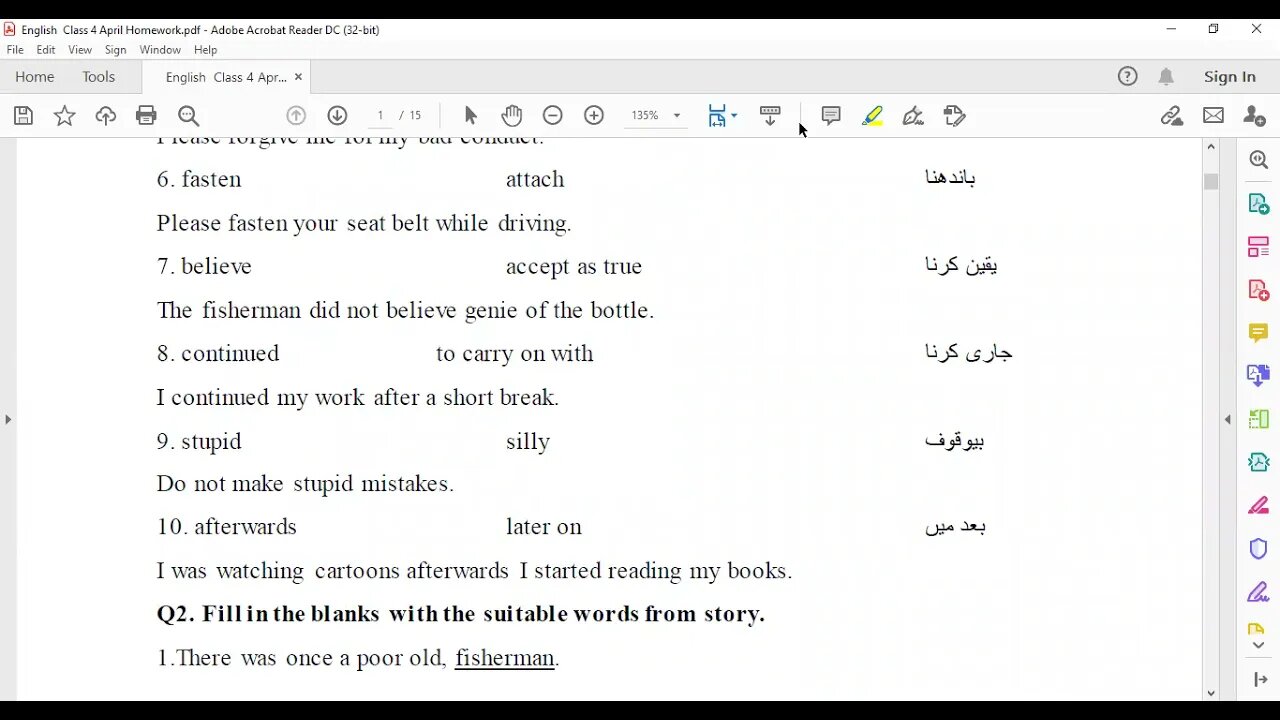Open search tool in right pane
Image resolution: width=1280 pixels, height=720 pixels.
[1259, 160]
